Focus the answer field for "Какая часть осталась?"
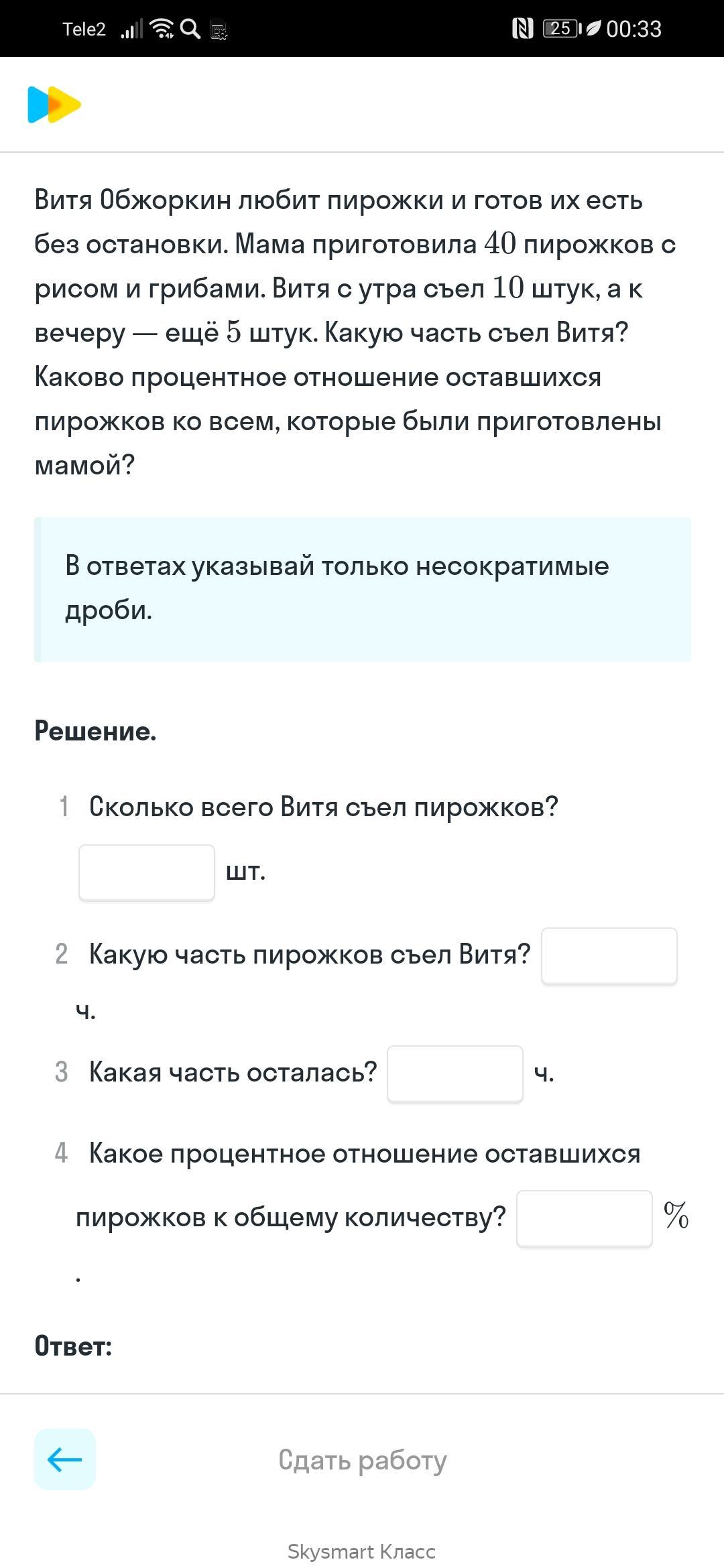 (455, 1073)
